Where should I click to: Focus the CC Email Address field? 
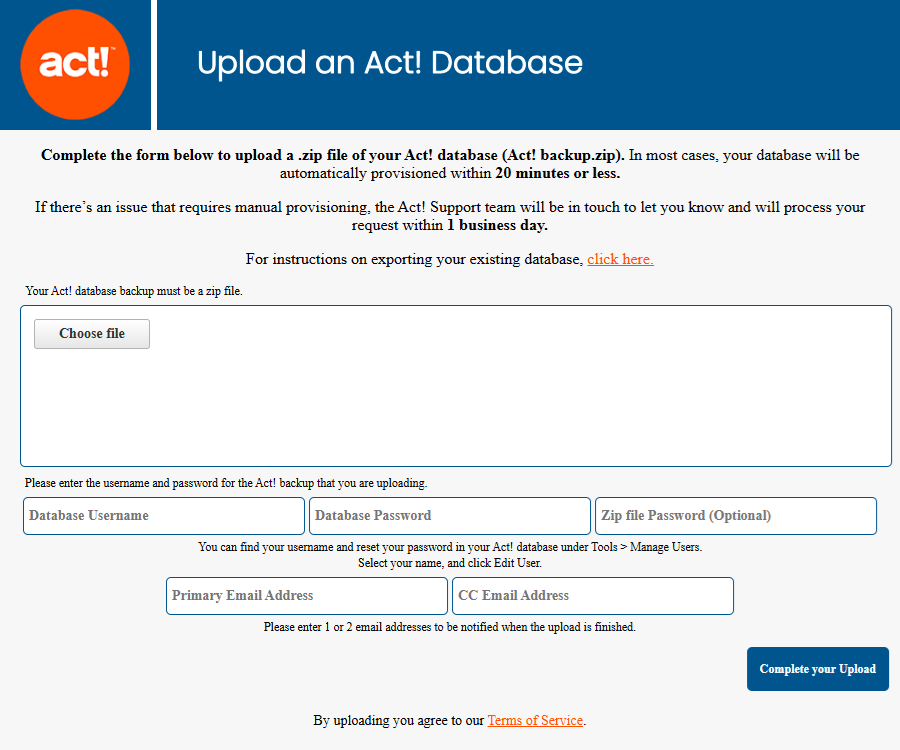coord(593,596)
